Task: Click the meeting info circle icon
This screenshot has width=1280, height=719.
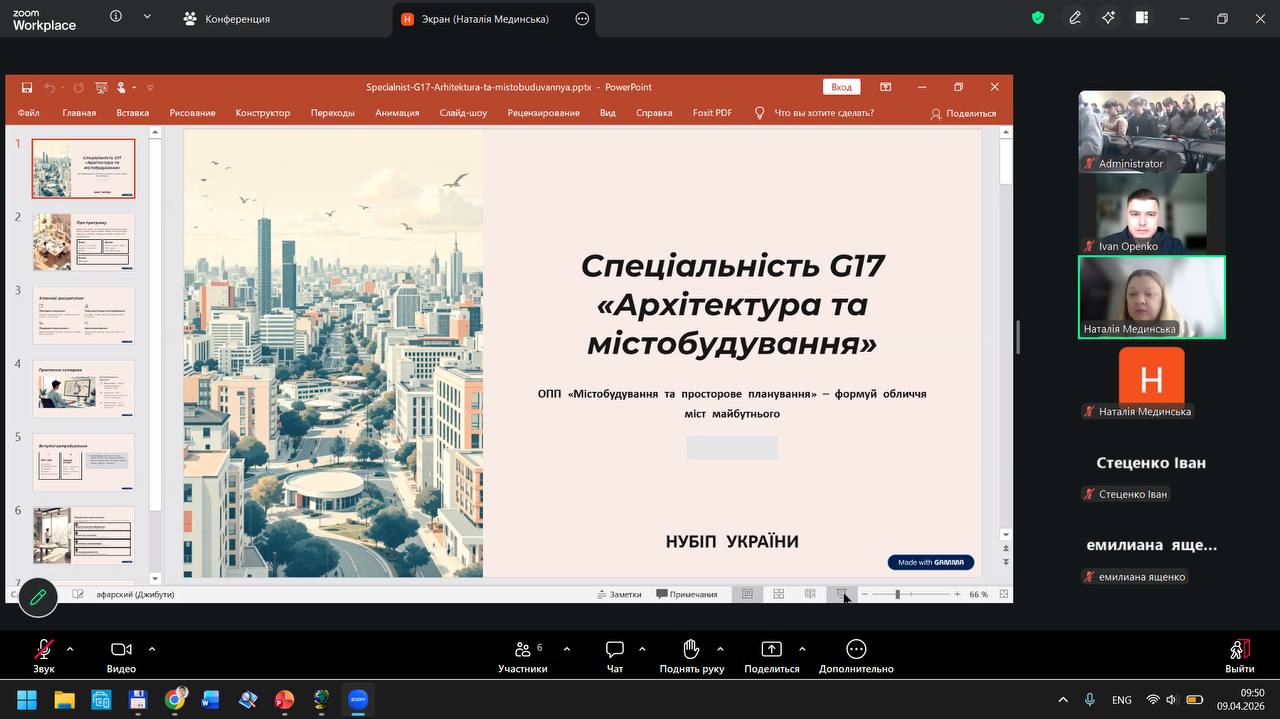Action: pyautogui.click(x=116, y=17)
